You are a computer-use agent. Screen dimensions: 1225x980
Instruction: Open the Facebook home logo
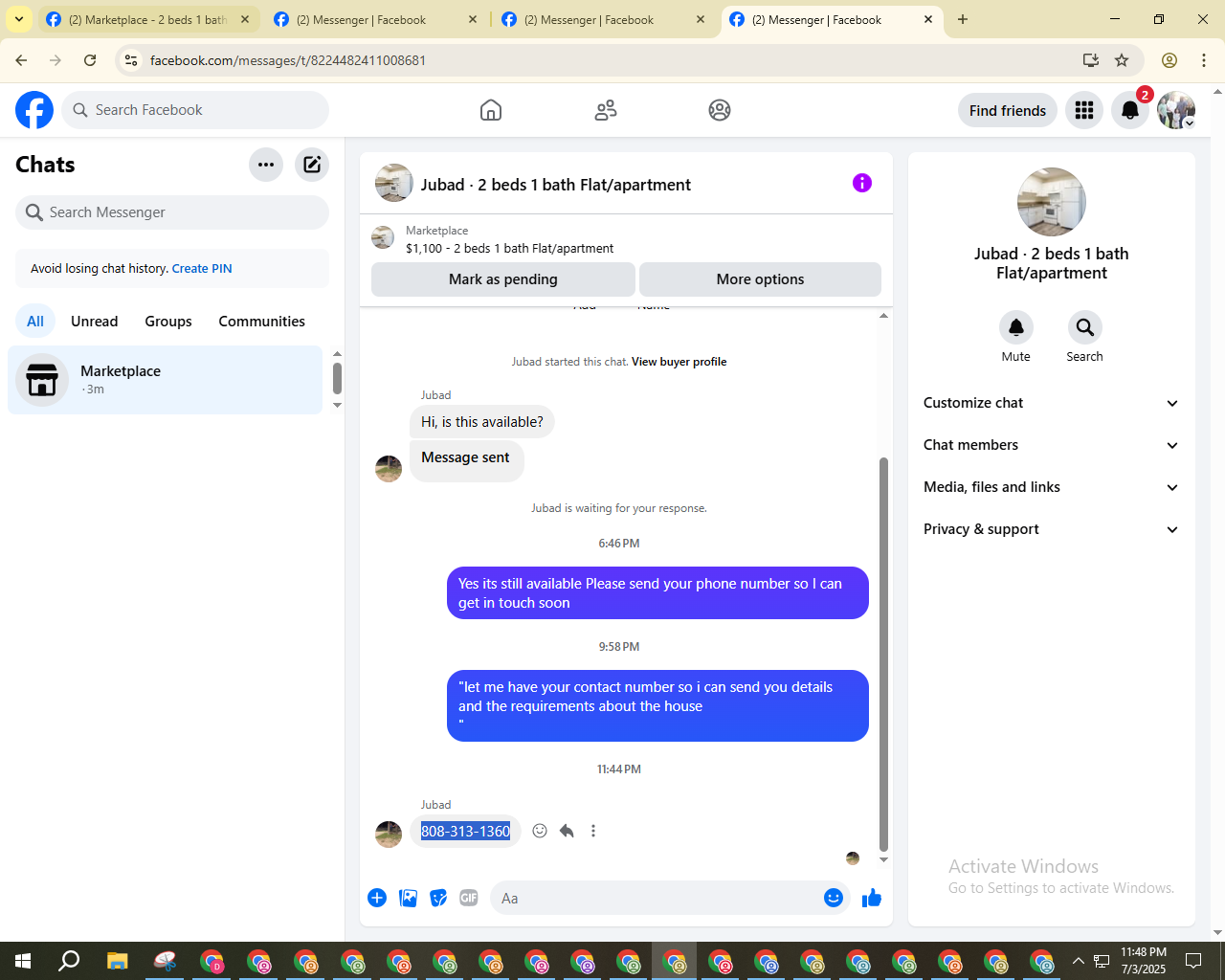click(x=34, y=110)
